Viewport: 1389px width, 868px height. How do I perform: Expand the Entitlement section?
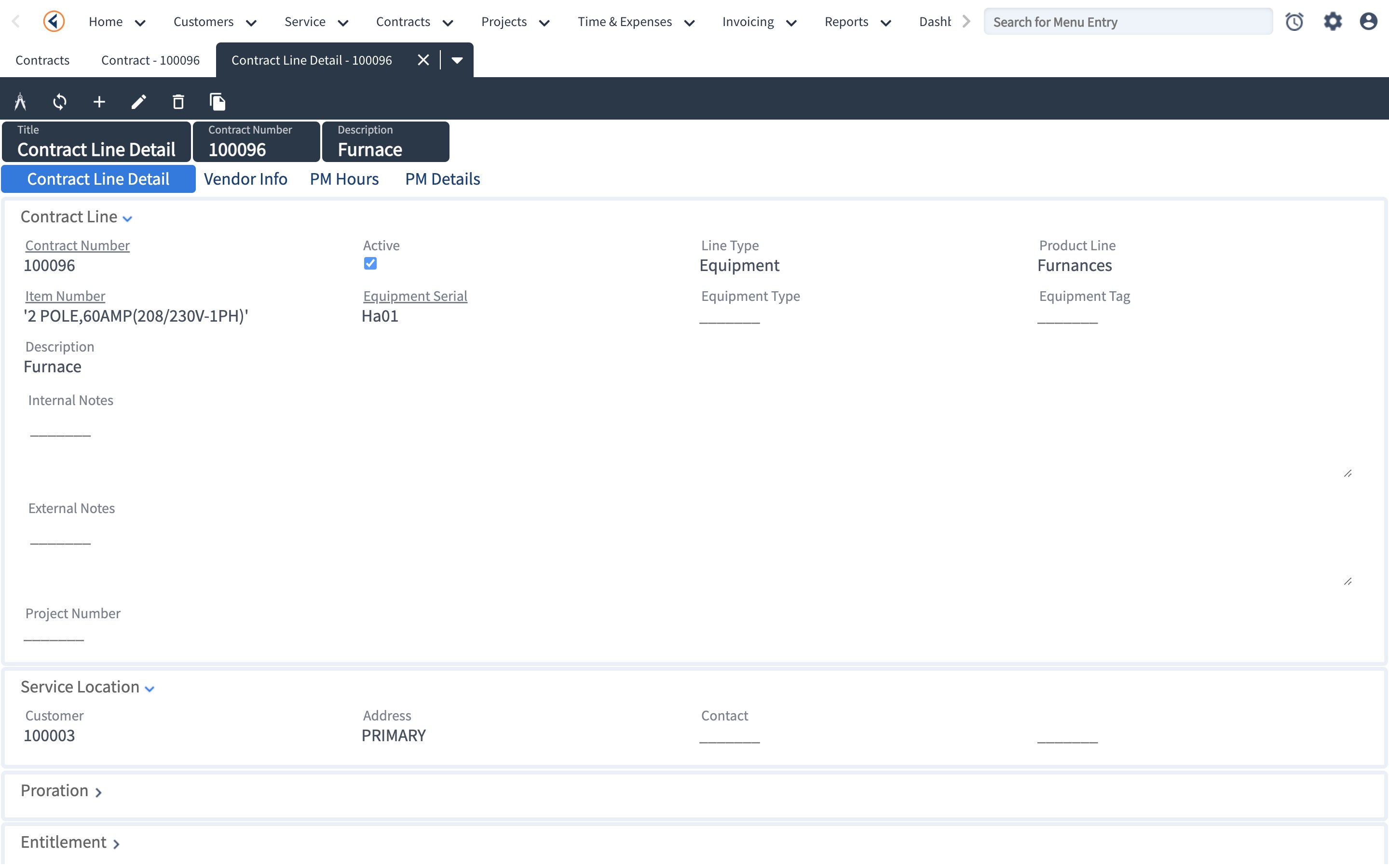(116, 843)
